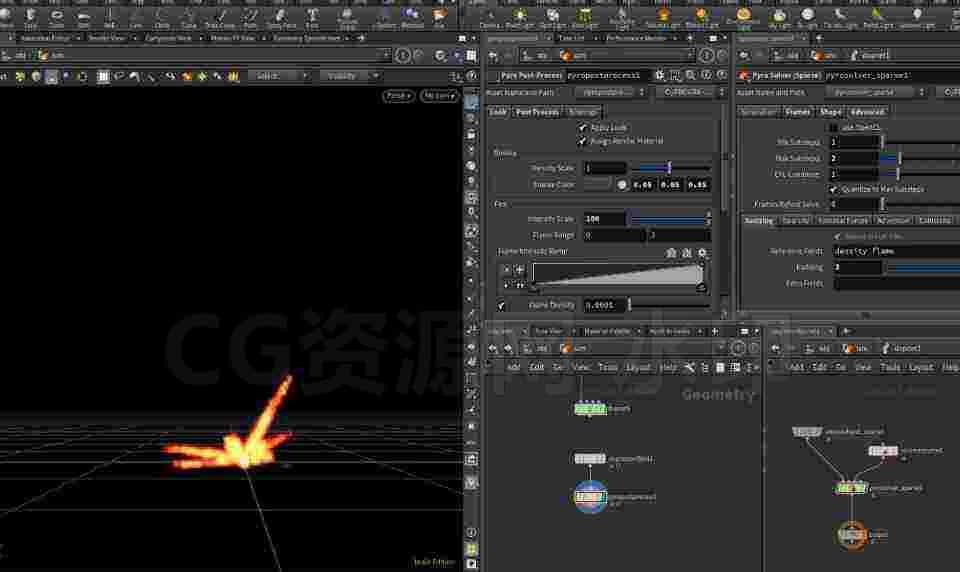Select the orange output node in DOP network
Screen dimensions: 960x572
[x=852, y=535]
